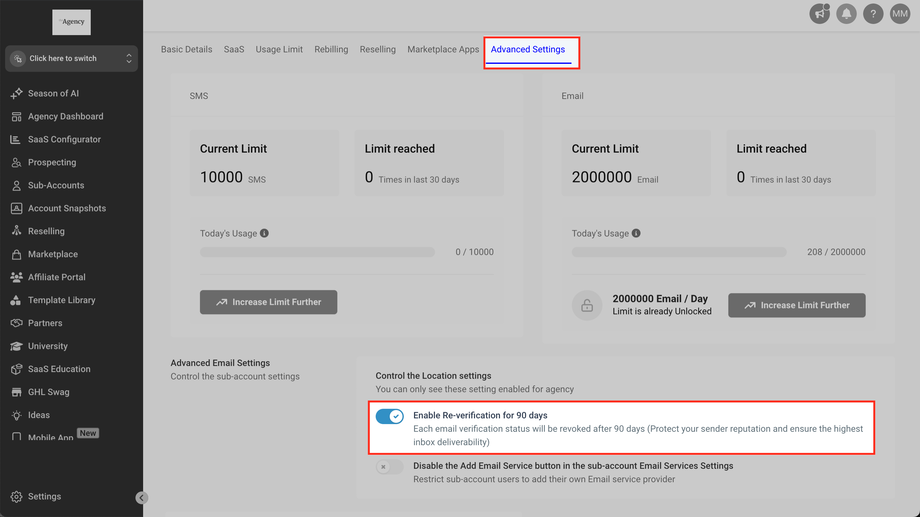Switch to the Basic Details tab
The width and height of the screenshot is (920, 517).
[187, 49]
